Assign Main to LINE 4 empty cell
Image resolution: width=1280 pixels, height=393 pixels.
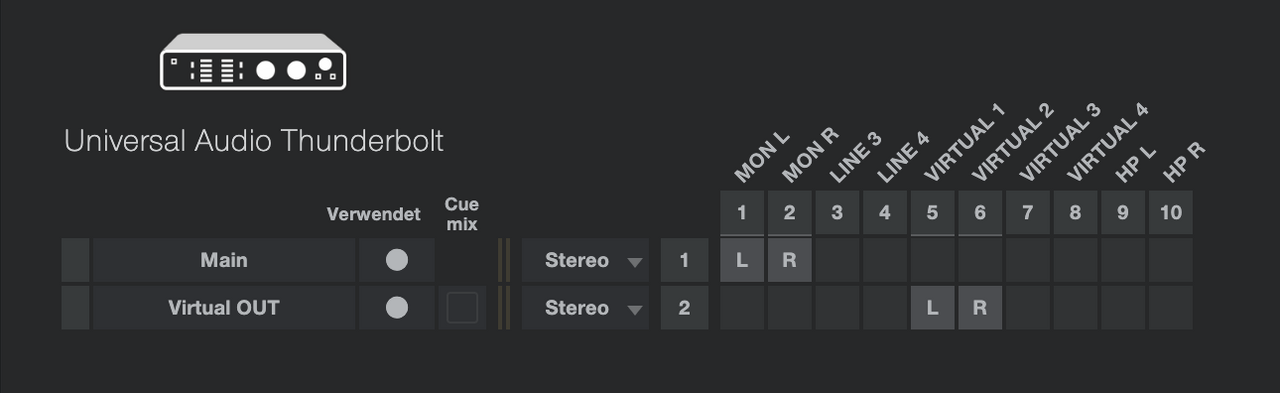tap(884, 260)
